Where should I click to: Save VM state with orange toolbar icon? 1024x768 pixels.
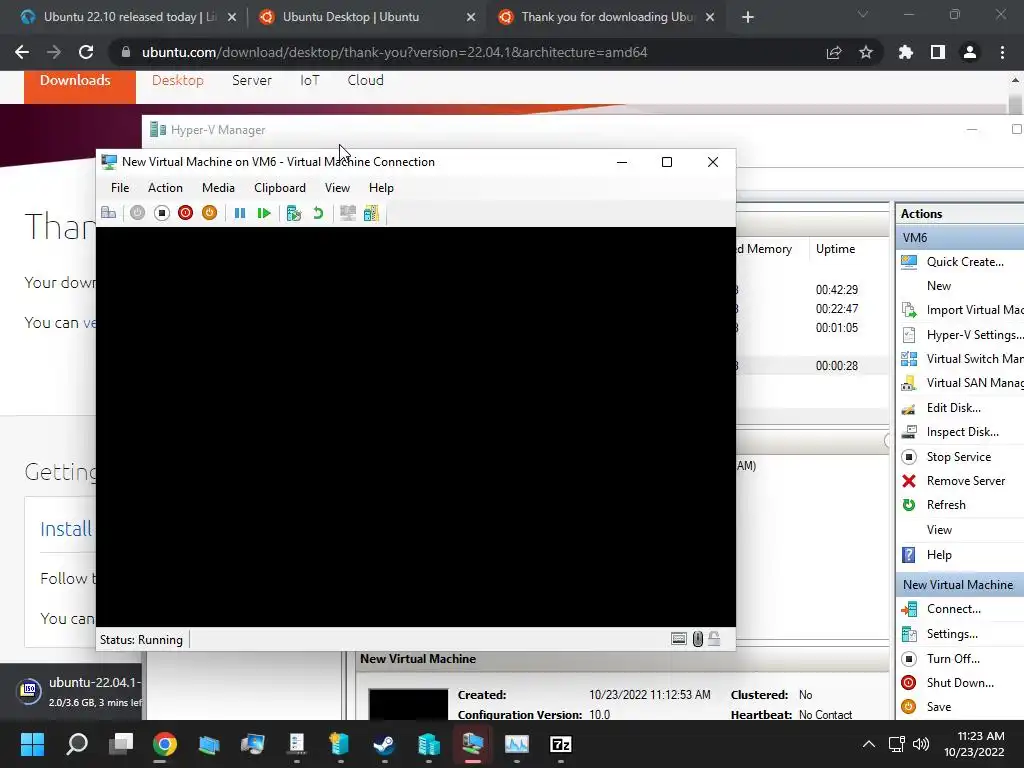(x=209, y=213)
